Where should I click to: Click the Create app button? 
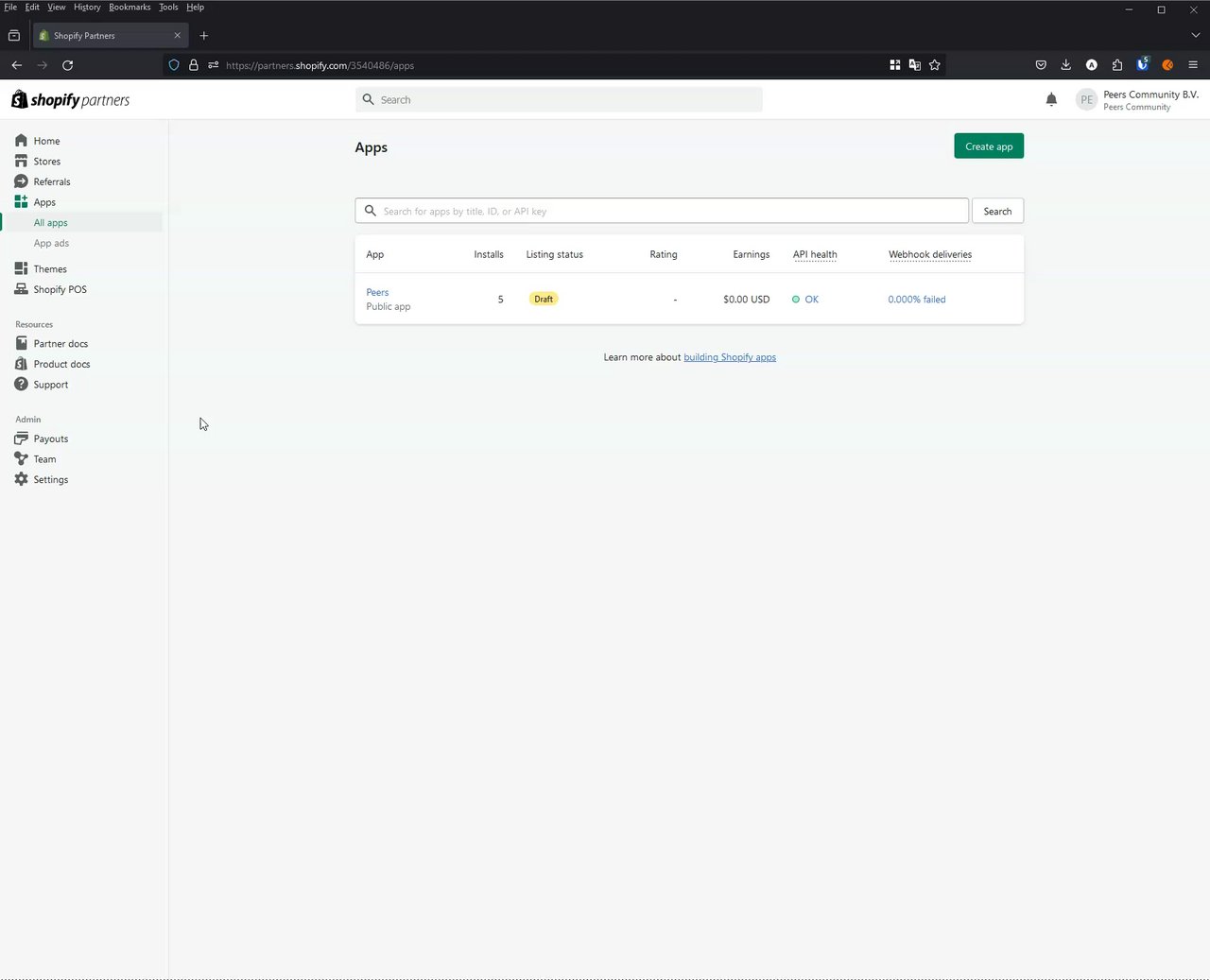[x=989, y=146]
